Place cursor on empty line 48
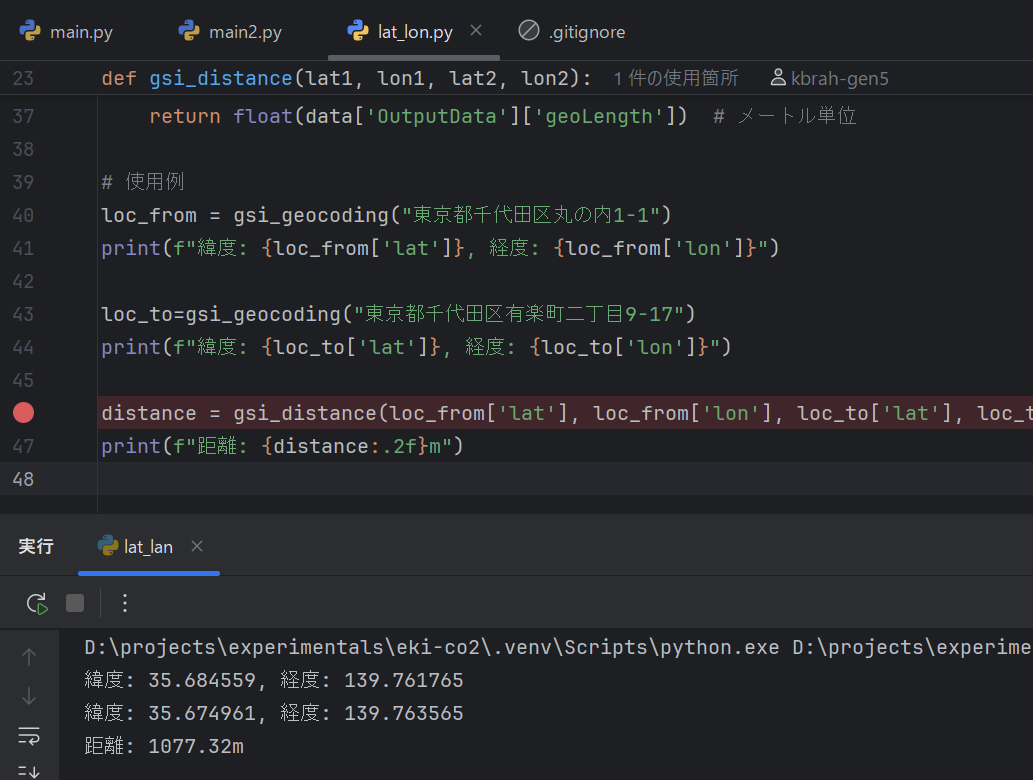Image resolution: width=1033 pixels, height=780 pixels. 565,479
